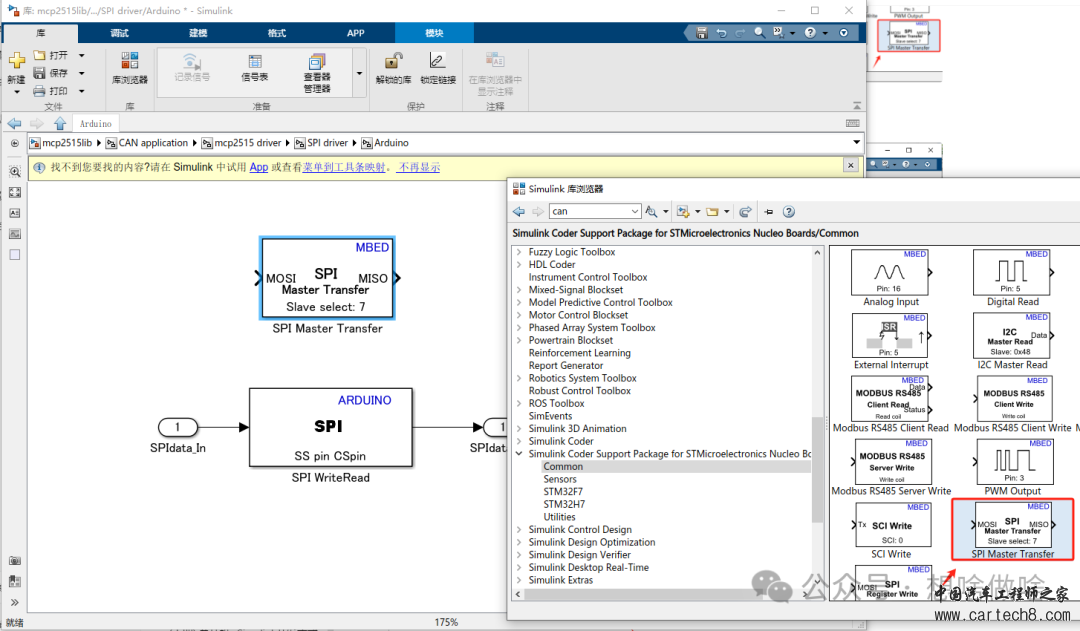Click the search block icon in Library Browser
Viewport: 1080px width, 631px height.
651,211
